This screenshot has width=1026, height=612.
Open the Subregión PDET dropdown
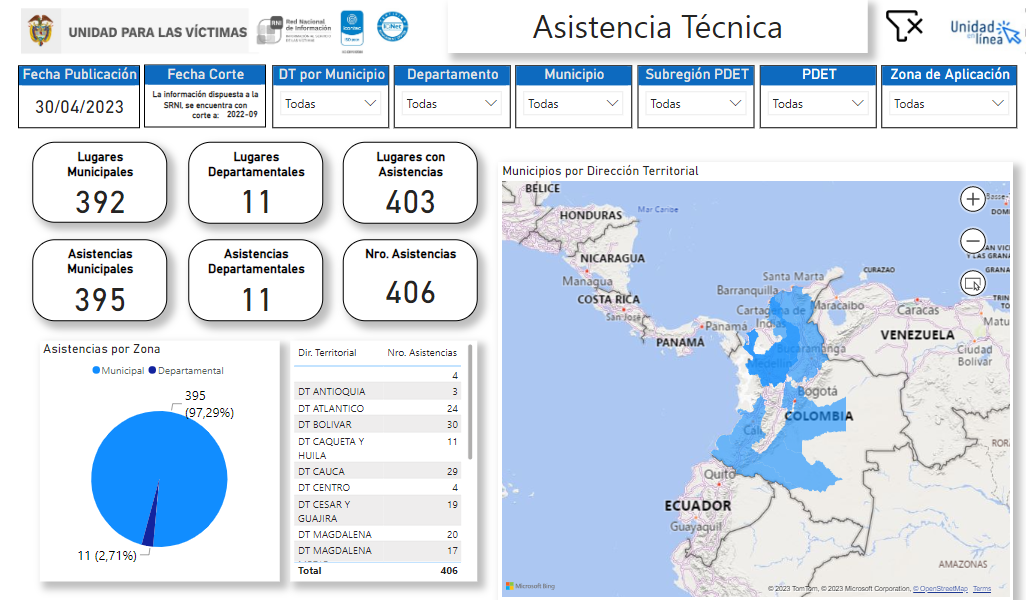coord(696,103)
